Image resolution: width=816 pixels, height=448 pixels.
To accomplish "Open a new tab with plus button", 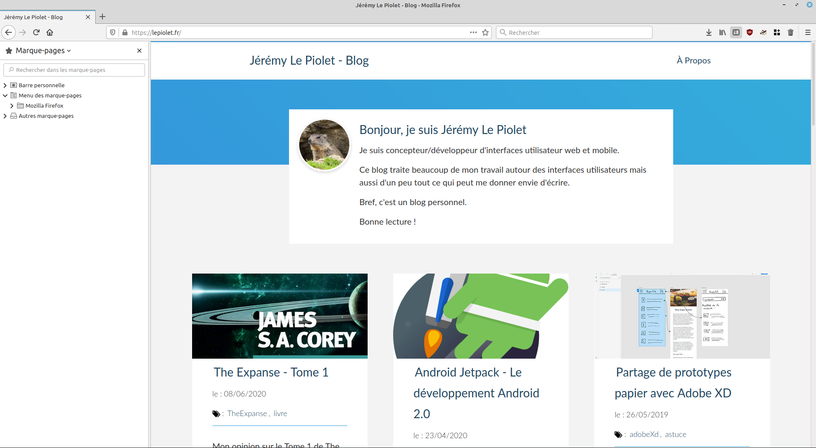I will [103, 17].
